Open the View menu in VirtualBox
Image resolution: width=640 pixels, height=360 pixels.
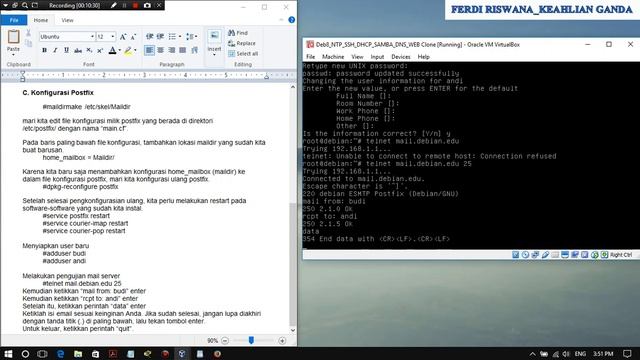pos(357,57)
